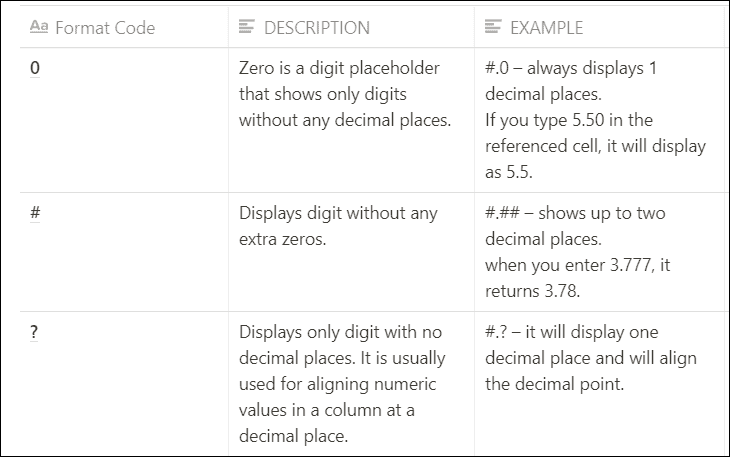The height and width of the screenshot is (457, 730).
Task: Click the text 'decimal place.' in last row
Action: coord(293,436)
